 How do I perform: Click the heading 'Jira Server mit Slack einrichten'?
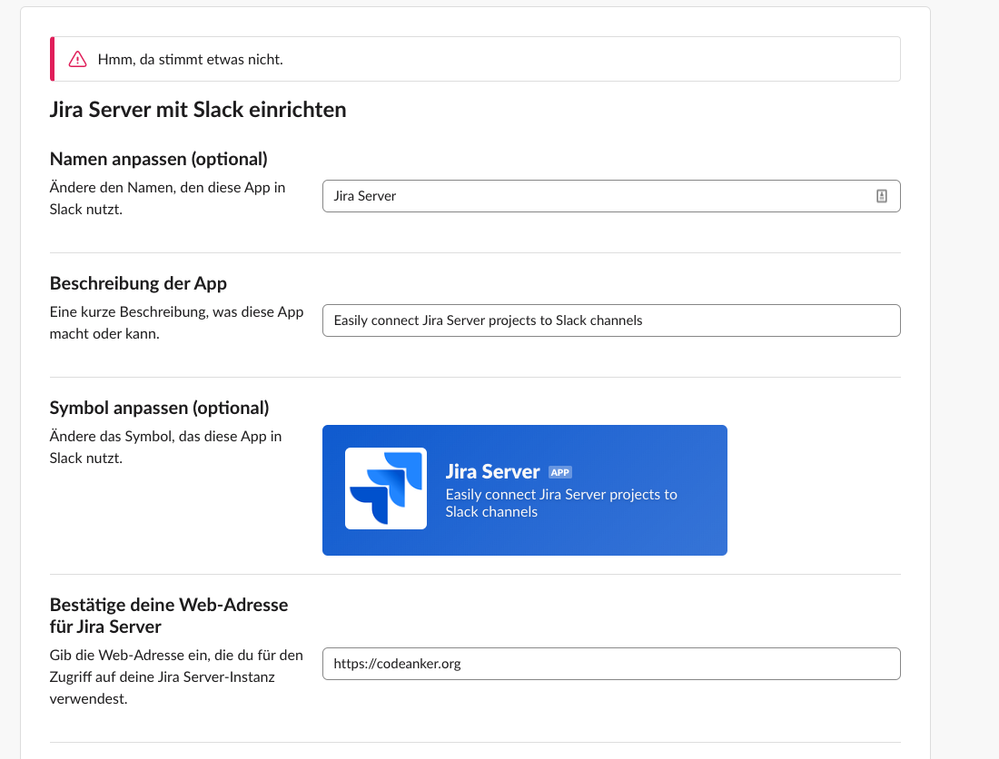click(x=198, y=110)
